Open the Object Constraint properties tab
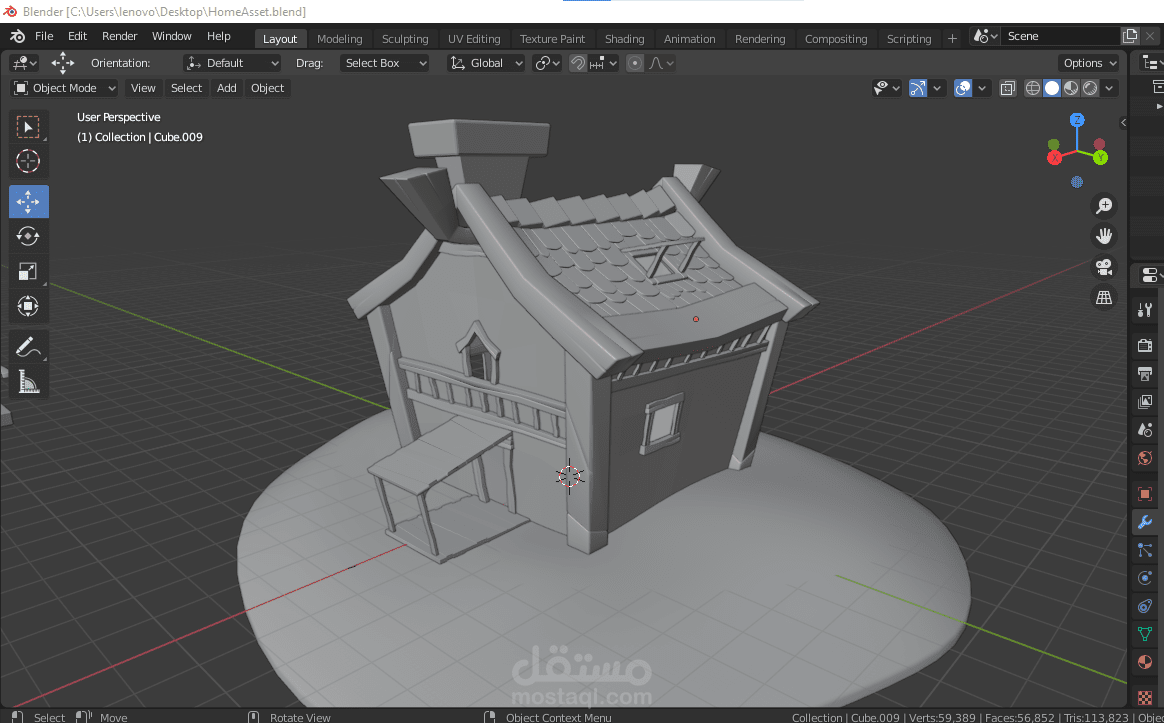Image resolution: width=1164 pixels, height=723 pixels. click(1145, 606)
